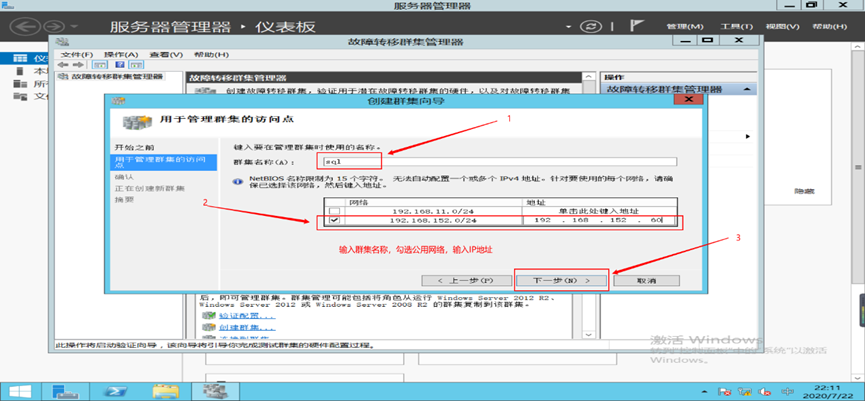The width and height of the screenshot is (865, 401).
Task: Select the local server icon in sidebar
Action: 20,71
